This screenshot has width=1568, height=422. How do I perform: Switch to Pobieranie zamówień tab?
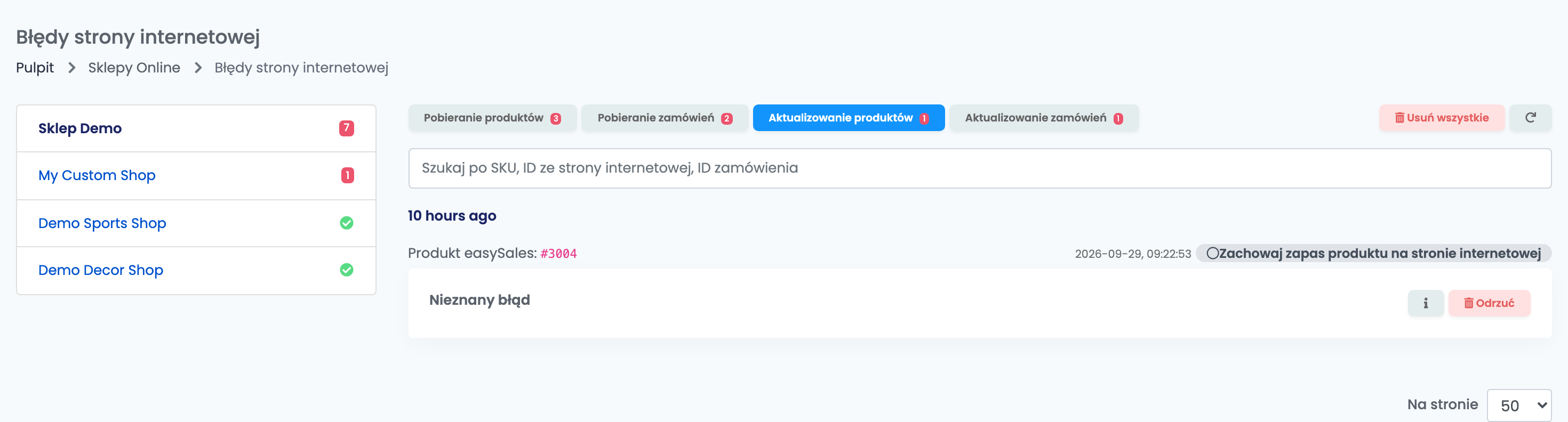click(665, 117)
